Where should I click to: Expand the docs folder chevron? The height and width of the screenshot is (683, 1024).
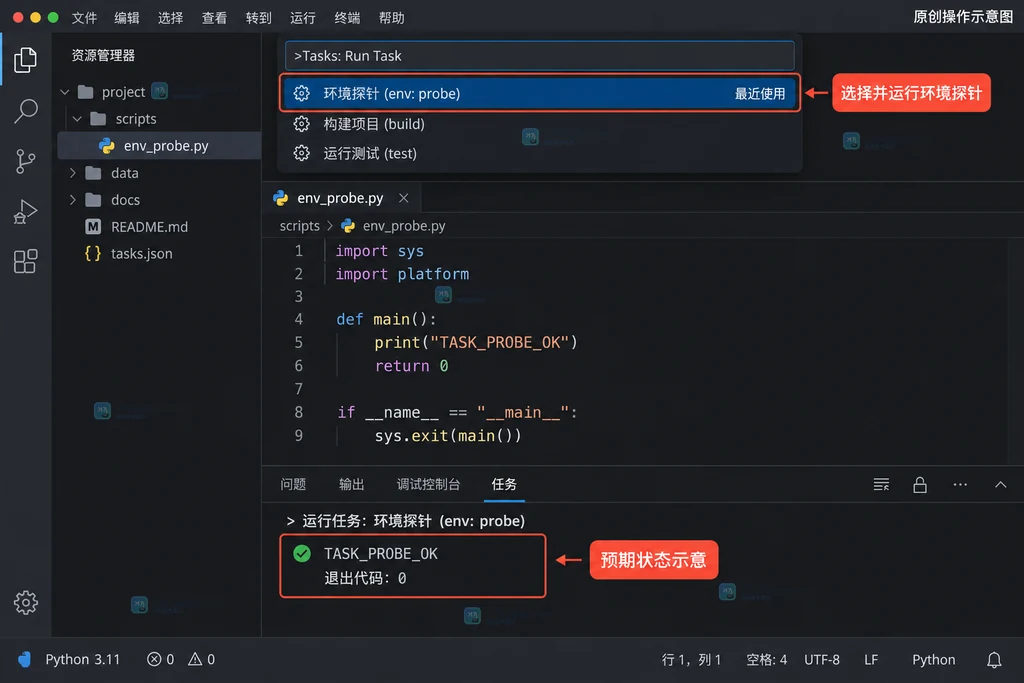point(72,200)
